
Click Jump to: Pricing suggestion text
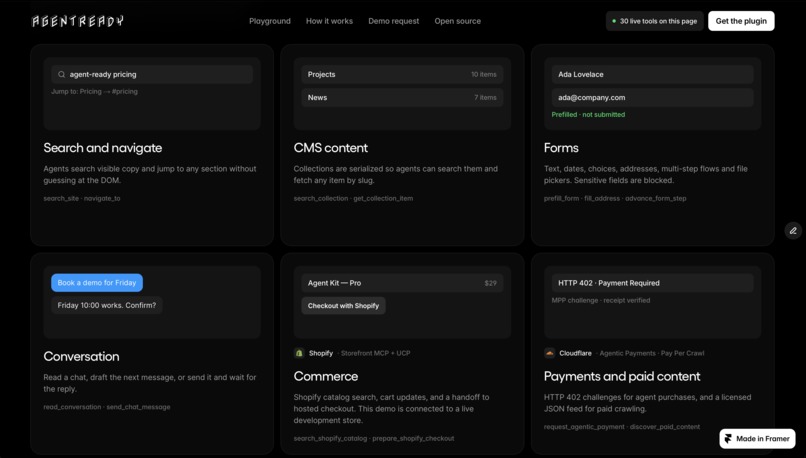[95, 91]
